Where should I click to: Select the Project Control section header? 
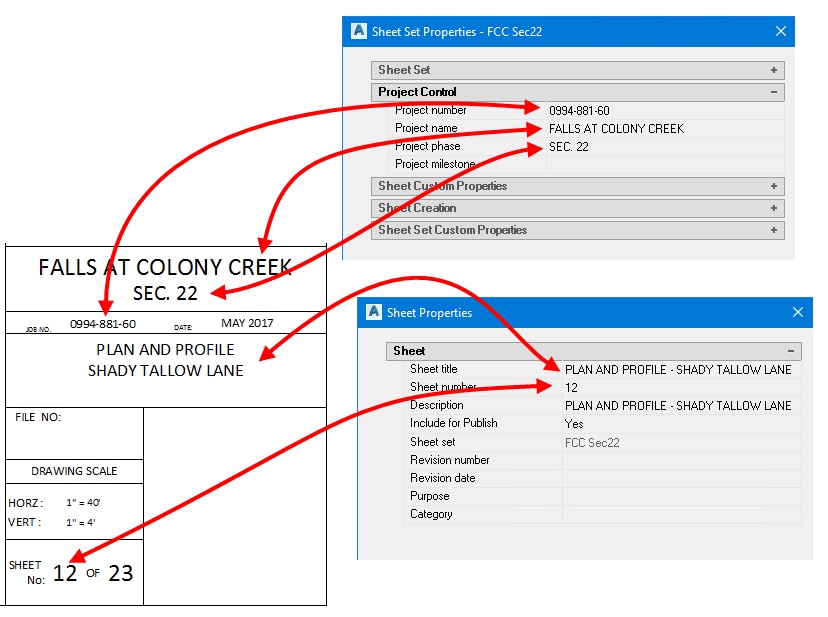(578, 92)
